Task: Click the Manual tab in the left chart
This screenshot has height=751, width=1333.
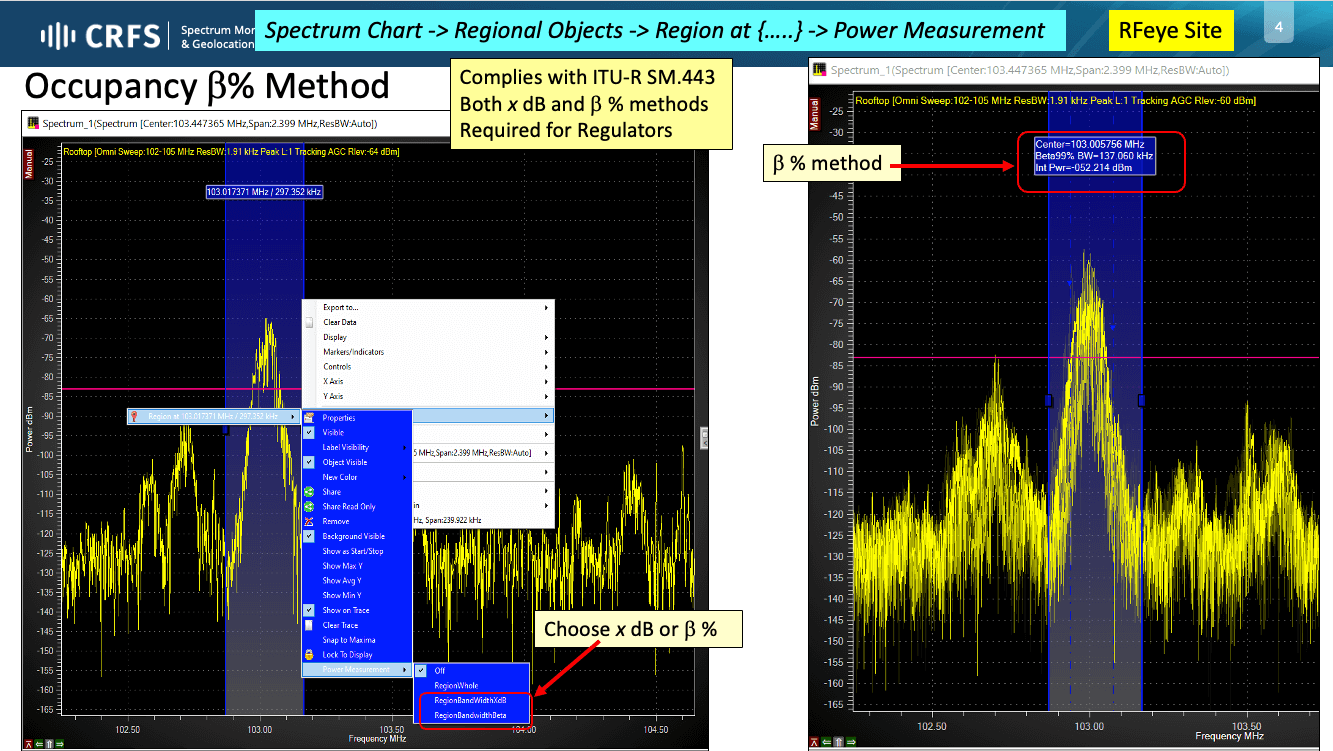Action: tap(29, 163)
